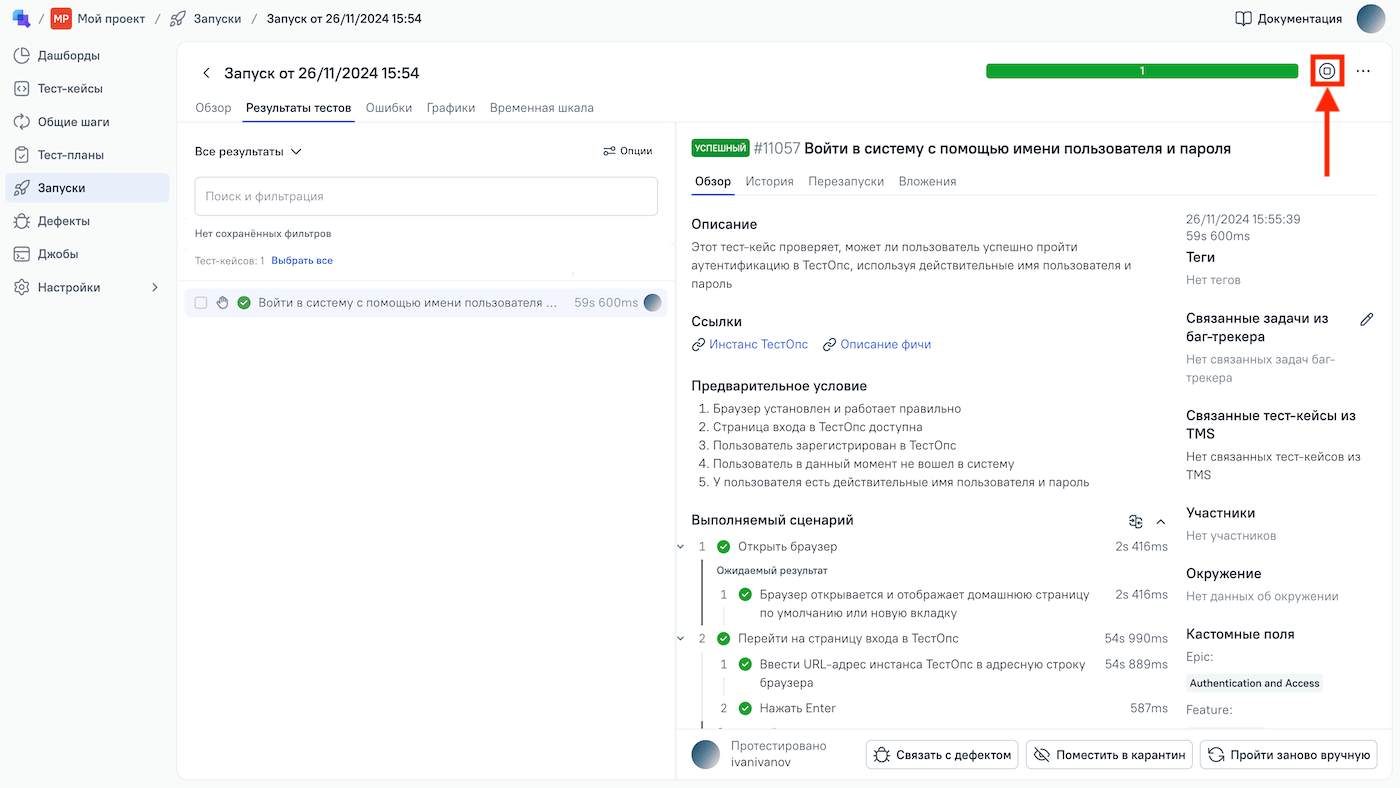Tick the checkbox for the test result row
This screenshot has height=788, width=1400.
[201, 303]
